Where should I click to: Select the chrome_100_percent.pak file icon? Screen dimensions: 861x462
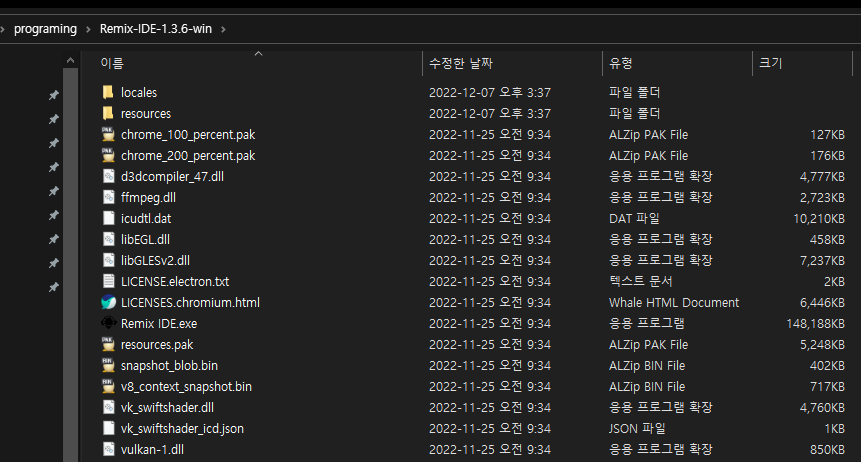click(x=108, y=134)
